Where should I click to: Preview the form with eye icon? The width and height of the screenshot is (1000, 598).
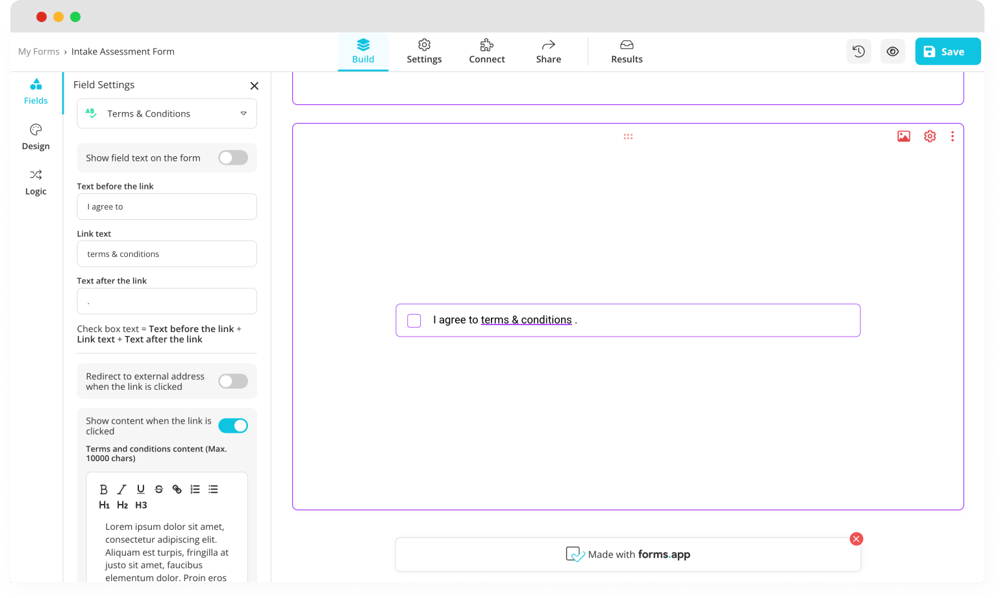coord(893,52)
